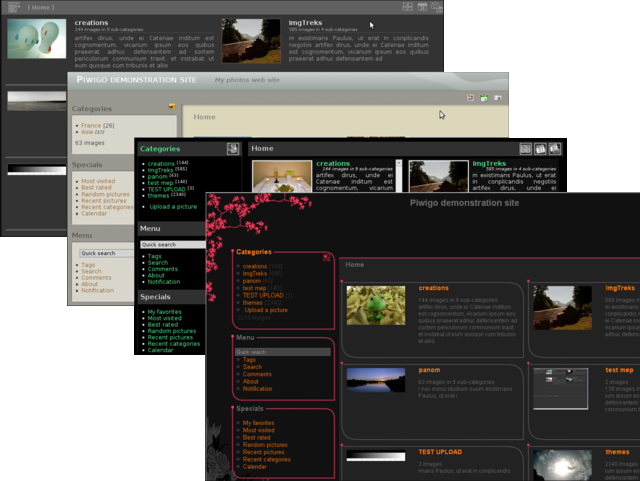Screen dimensions: 640x481
Task: Click the middle green toolbar icon in the beige Home bar
Action: pyautogui.click(x=484, y=98)
